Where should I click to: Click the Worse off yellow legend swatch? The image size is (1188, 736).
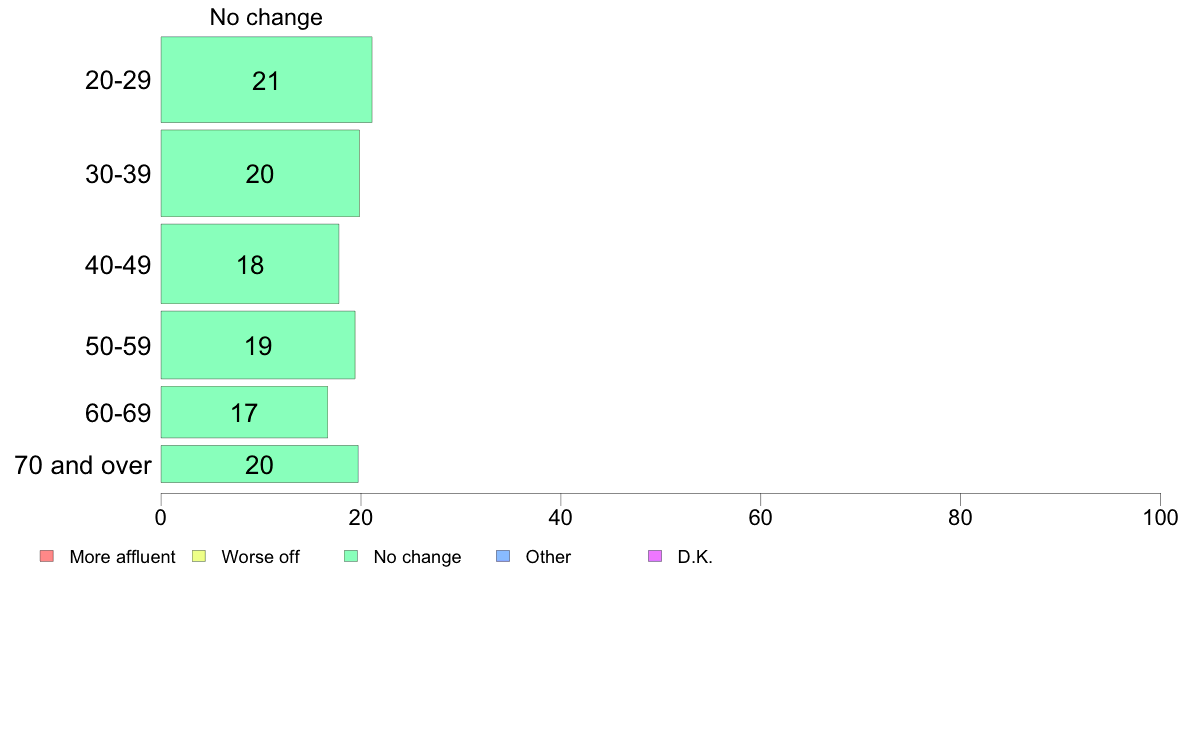click(199, 556)
